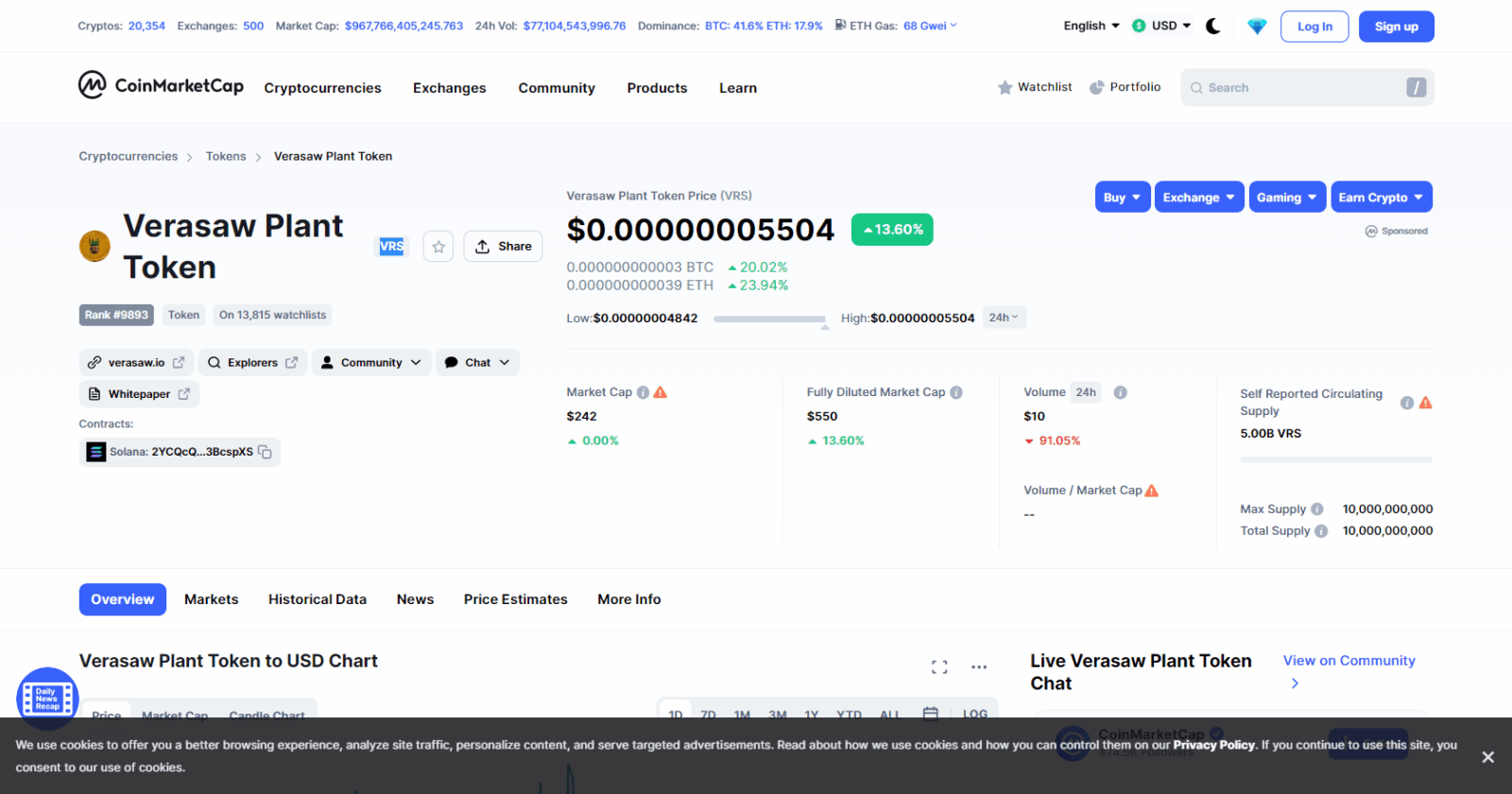The width and height of the screenshot is (1512, 794).
Task: Expand the ETH Gas 68 Gwei dropdown
Action: 930,26
